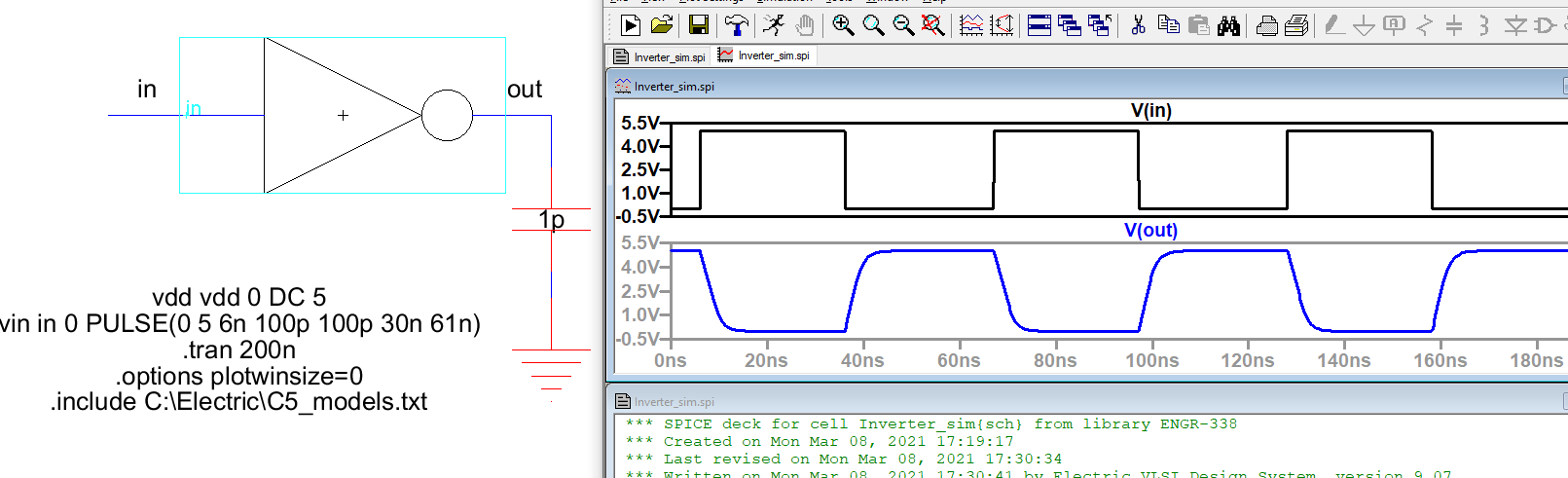Save using the floppy disk icon
Screen dimensions: 1568x478
[698, 26]
